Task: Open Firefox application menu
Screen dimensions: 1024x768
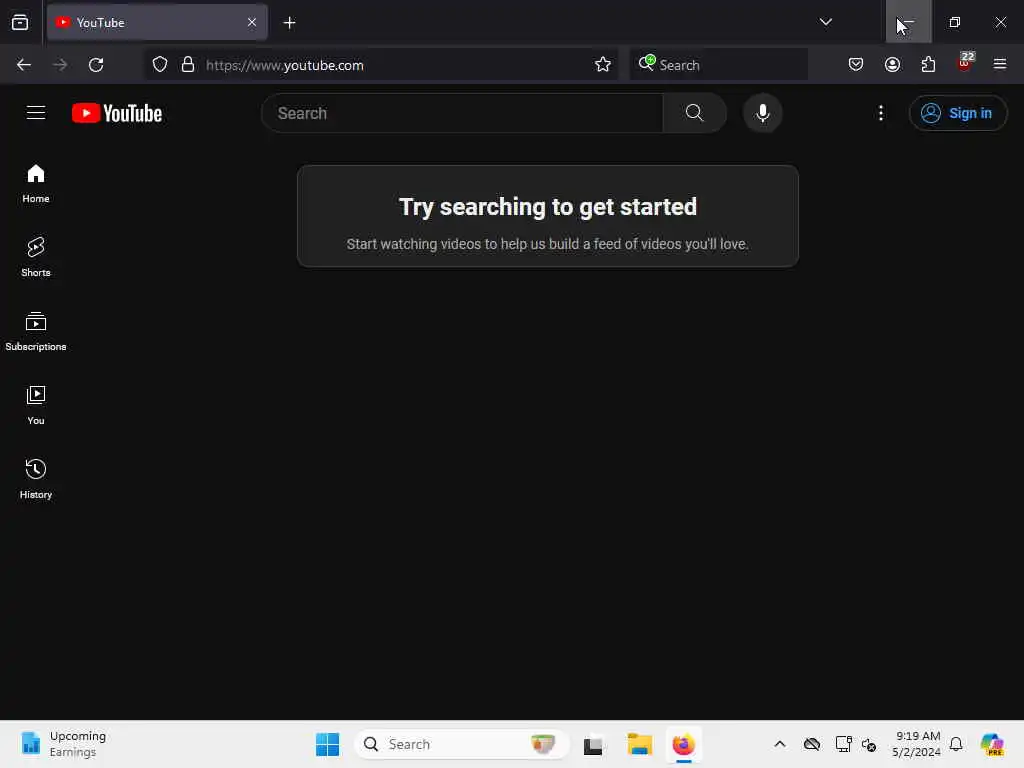Action: coord(1000,64)
